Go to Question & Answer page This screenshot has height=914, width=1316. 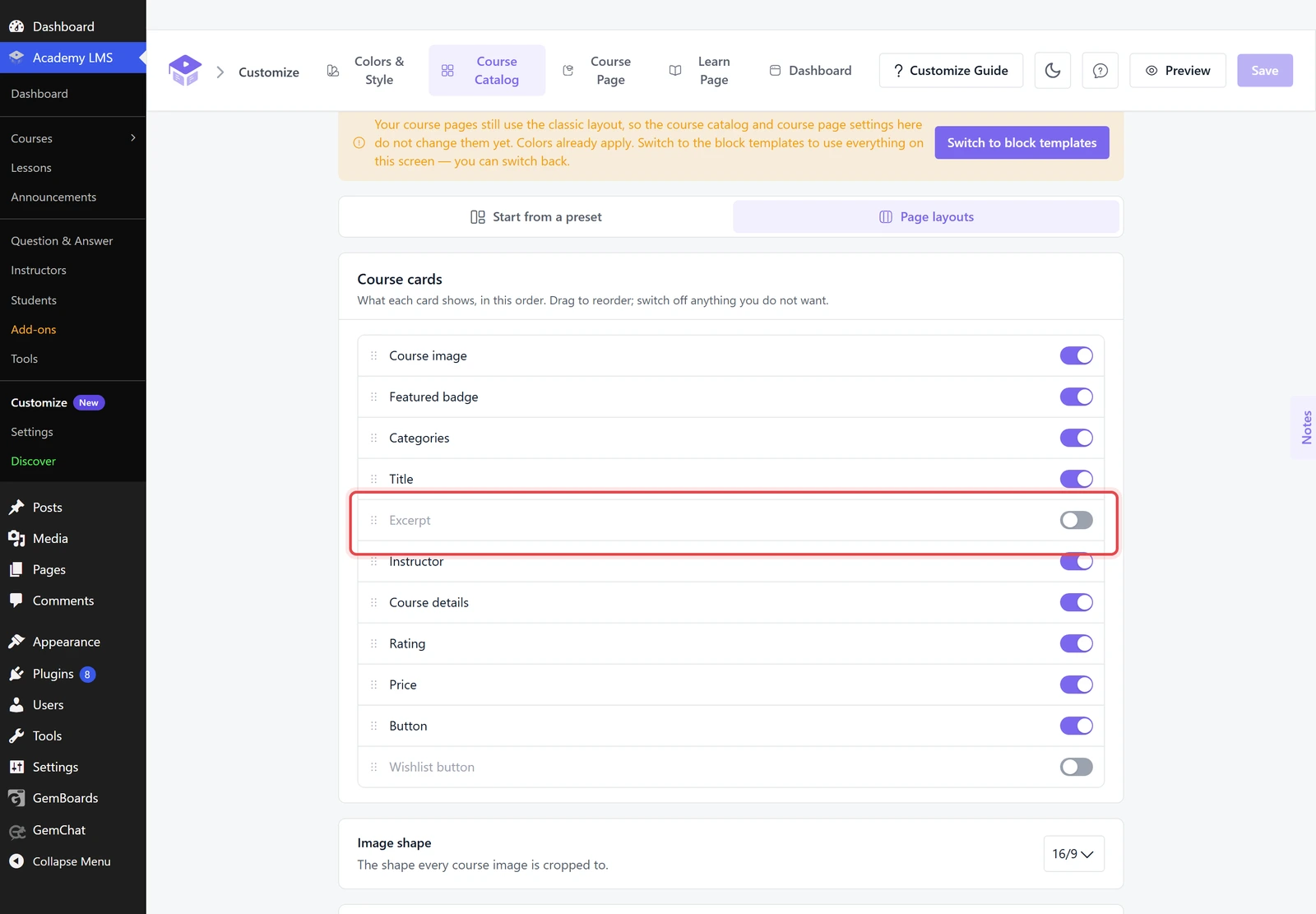tap(62, 241)
